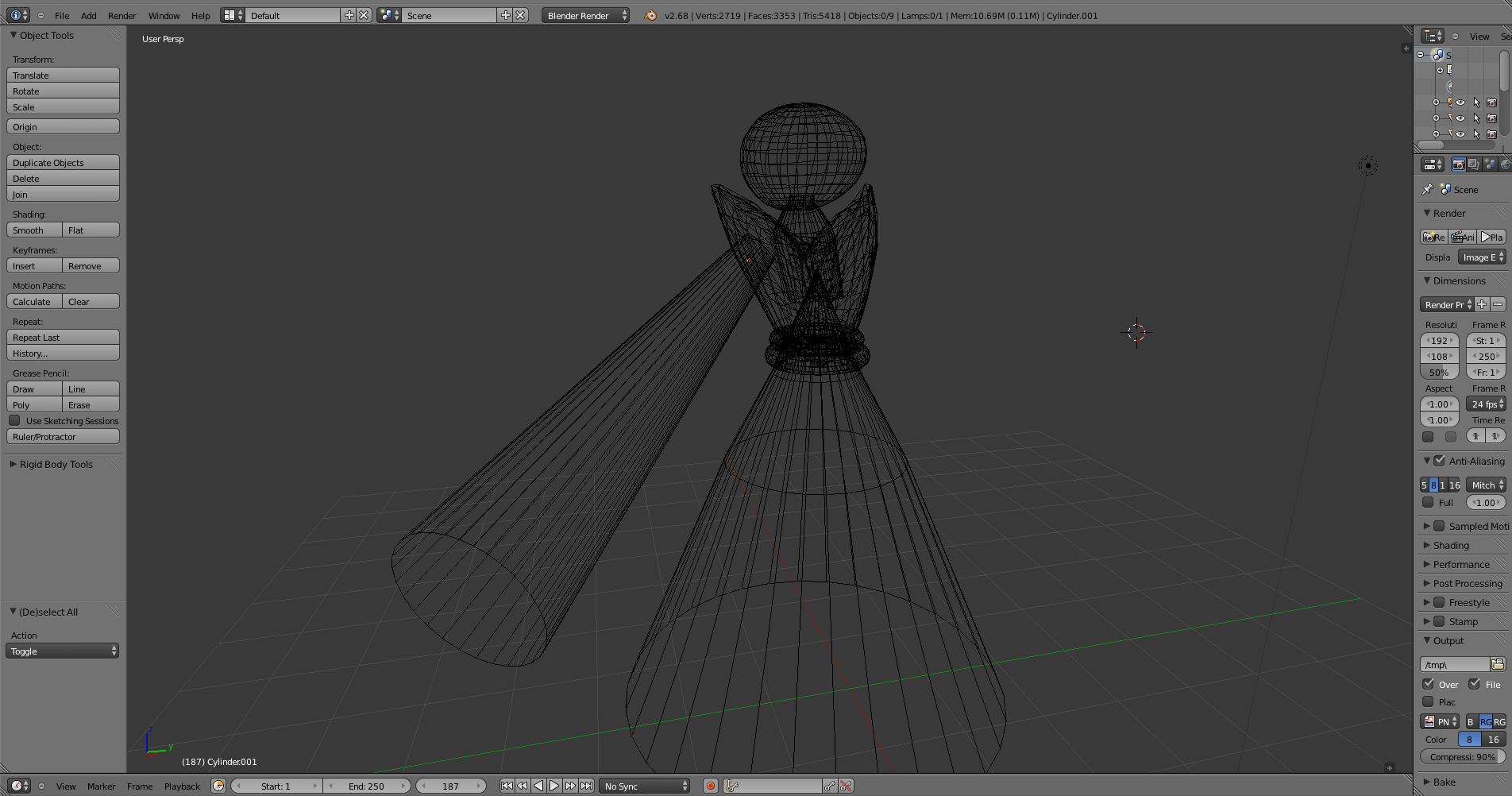Open the properties editor type selector

coord(1433,164)
